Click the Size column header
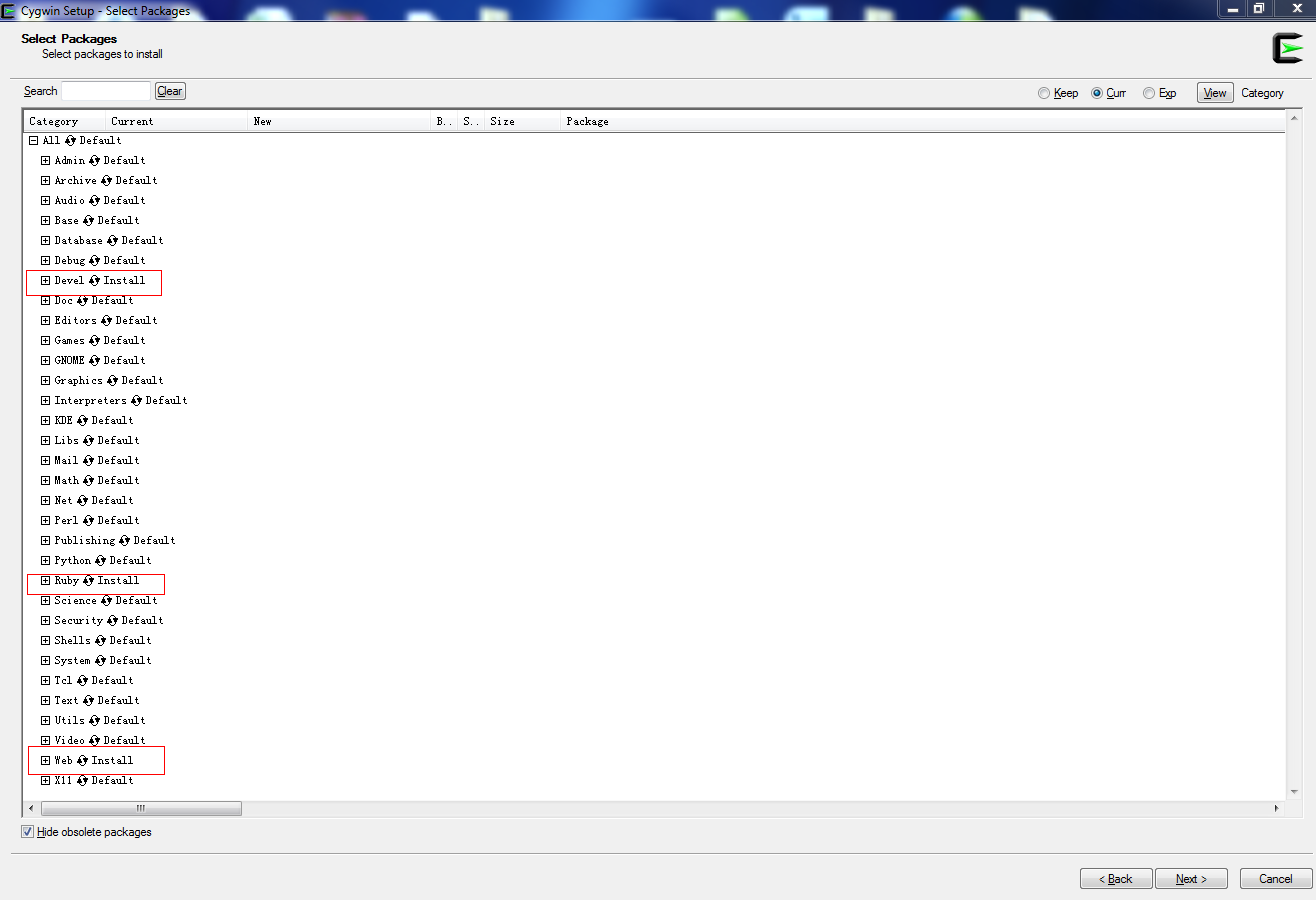1316x900 pixels. [523, 121]
